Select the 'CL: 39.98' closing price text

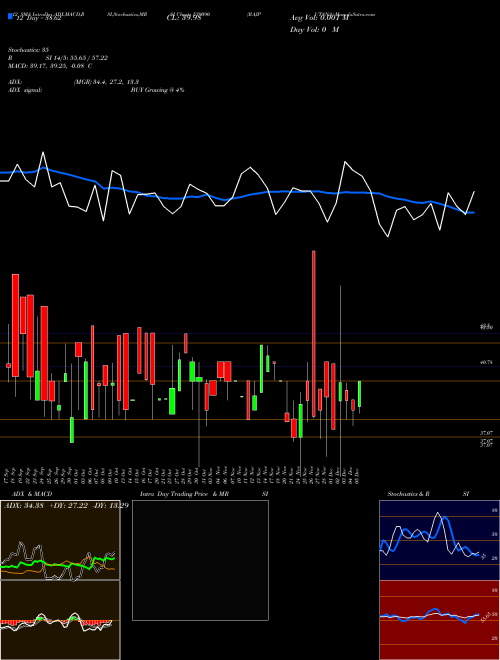click(x=184, y=18)
